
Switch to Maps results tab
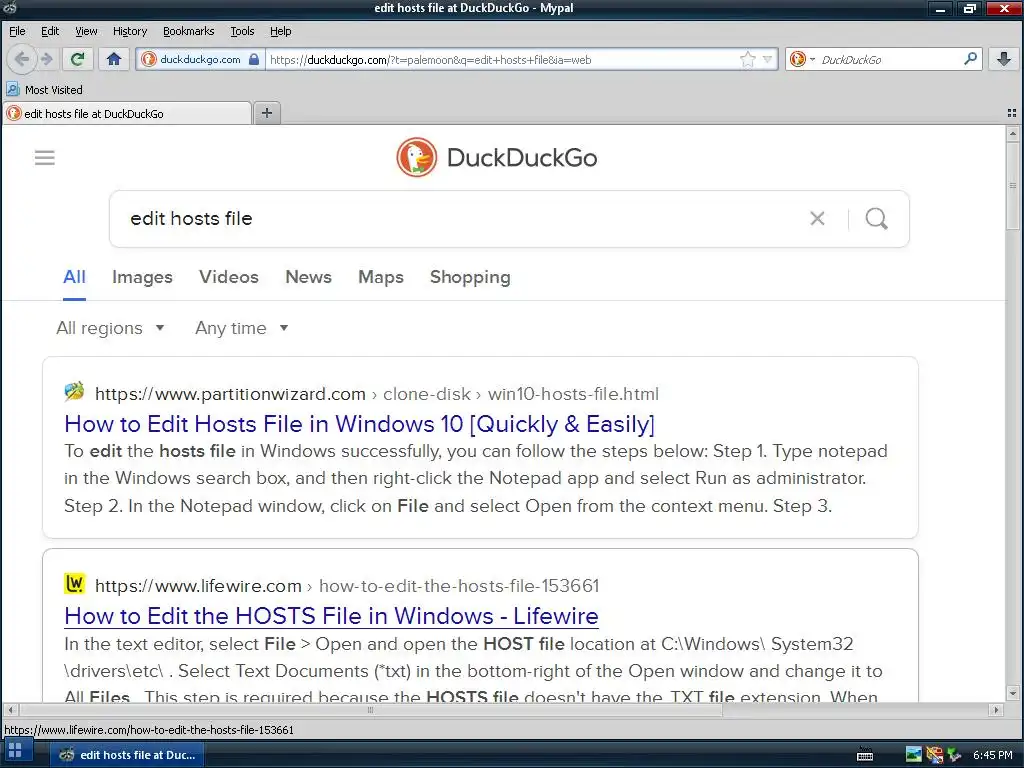[381, 277]
